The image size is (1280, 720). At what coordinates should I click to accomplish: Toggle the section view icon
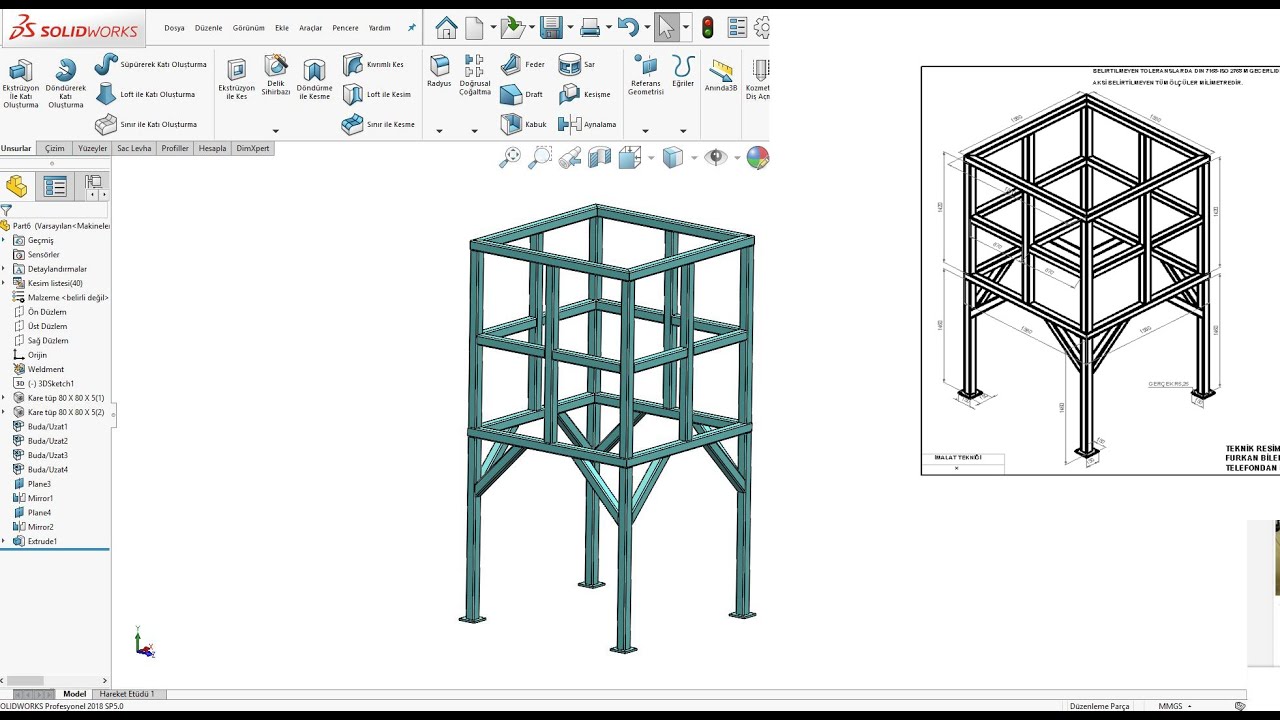tap(599, 157)
